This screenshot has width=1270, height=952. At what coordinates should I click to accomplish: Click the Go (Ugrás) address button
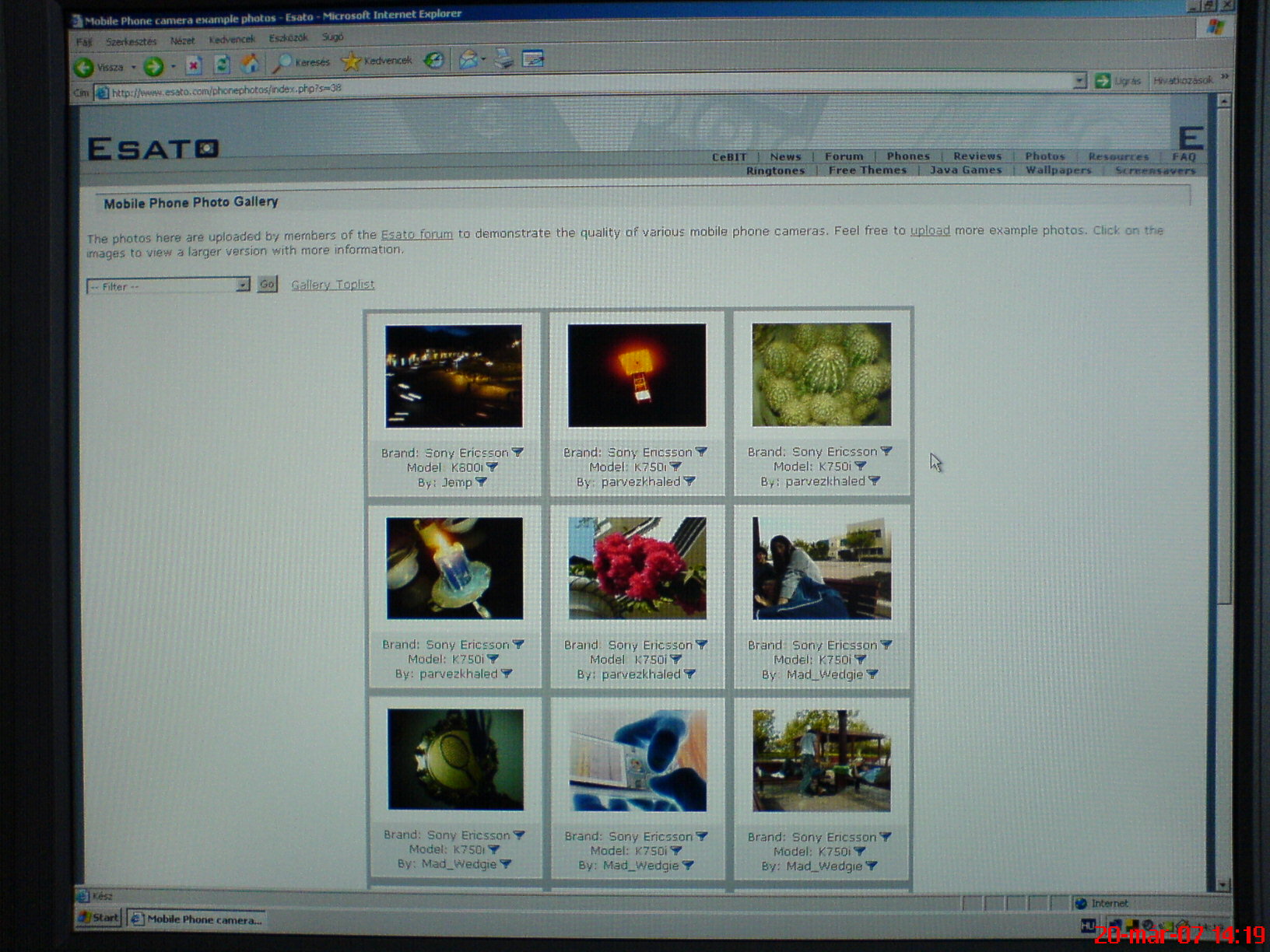pyautogui.click(x=1117, y=81)
